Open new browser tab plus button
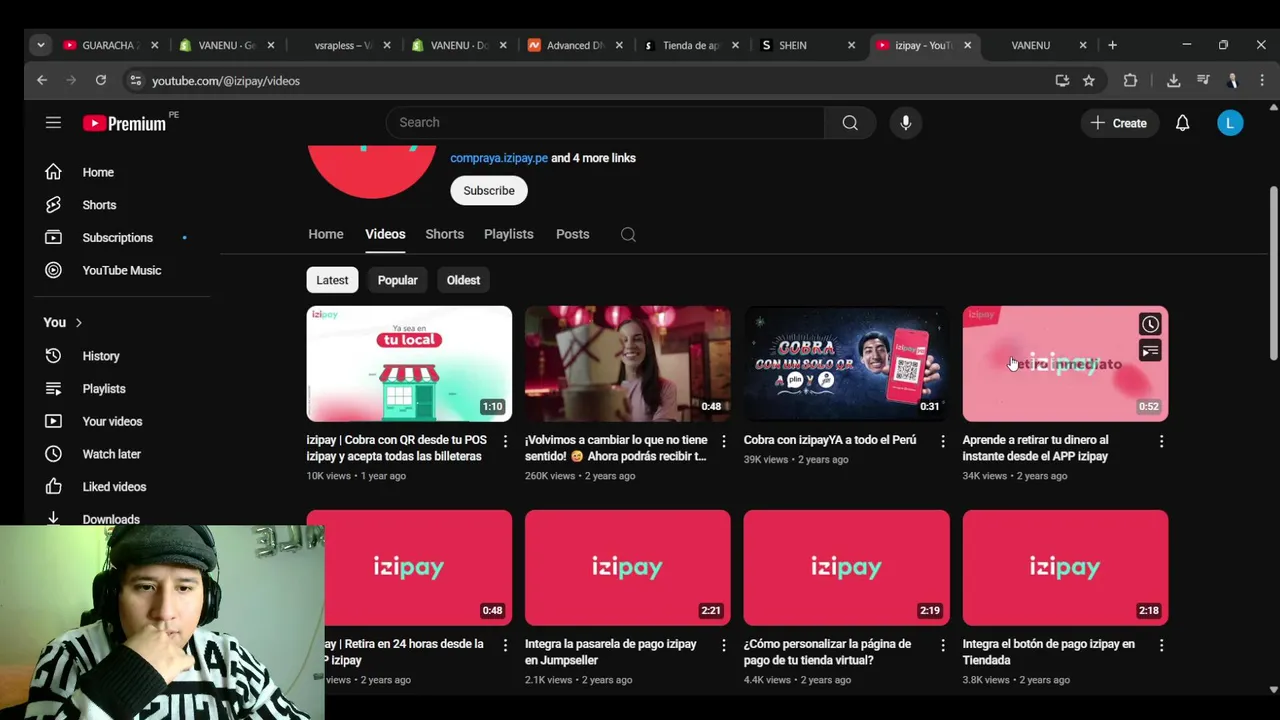Image resolution: width=1280 pixels, height=720 pixels. (x=1112, y=45)
